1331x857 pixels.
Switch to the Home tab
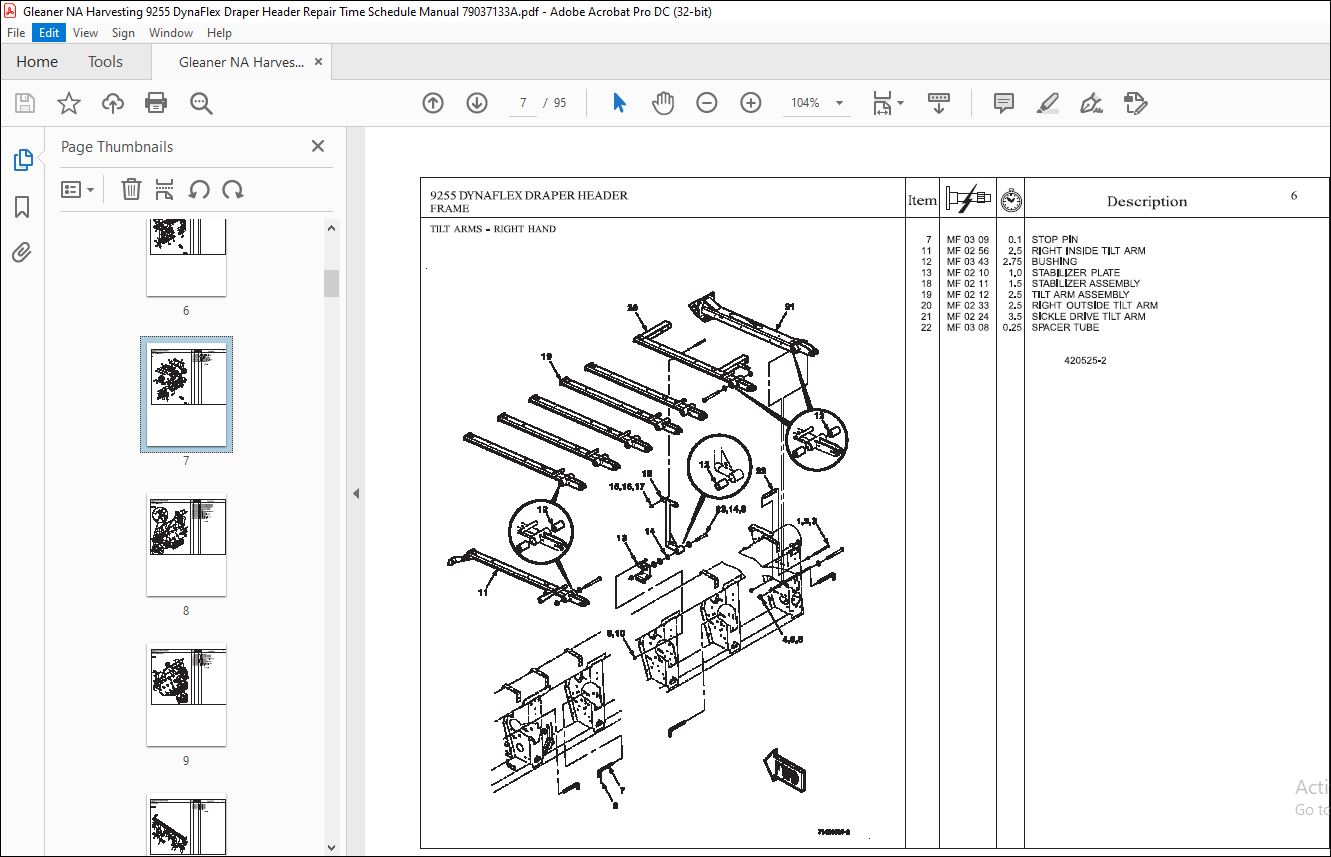(37, 62)
